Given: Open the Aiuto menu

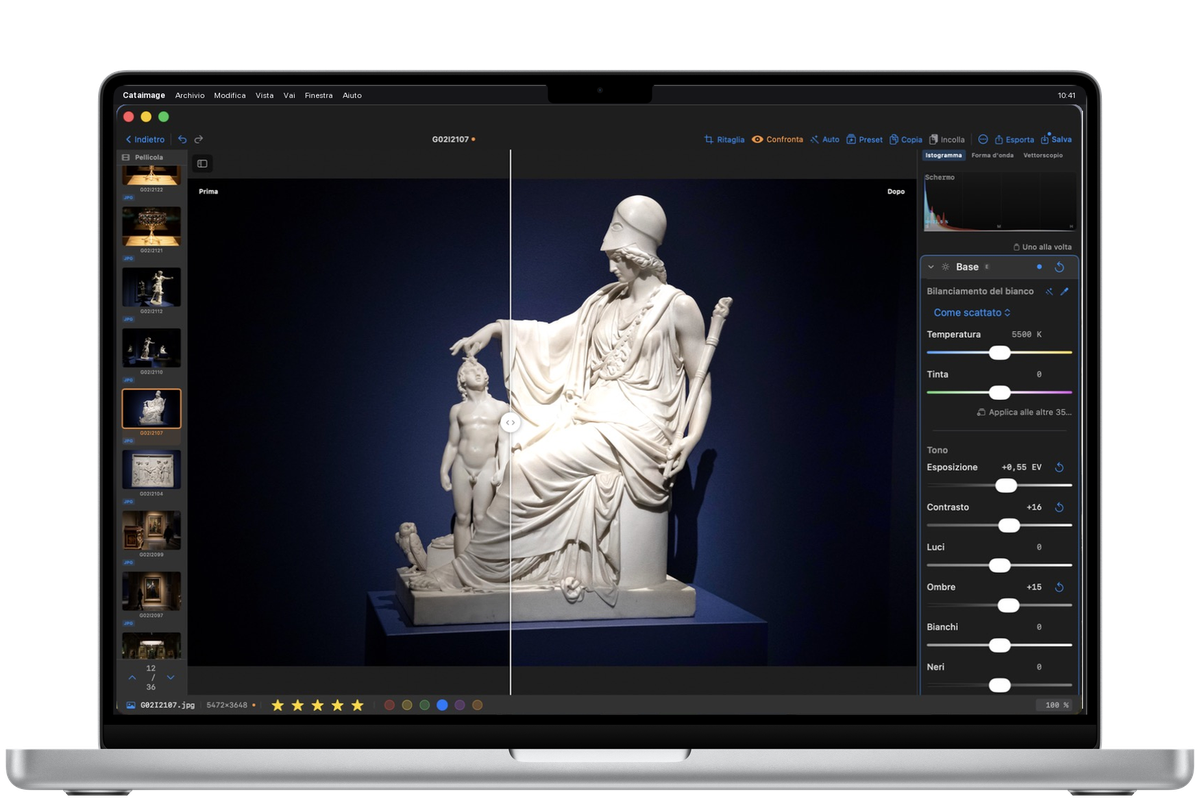Looking at the screenshot, I should [352, 95].
